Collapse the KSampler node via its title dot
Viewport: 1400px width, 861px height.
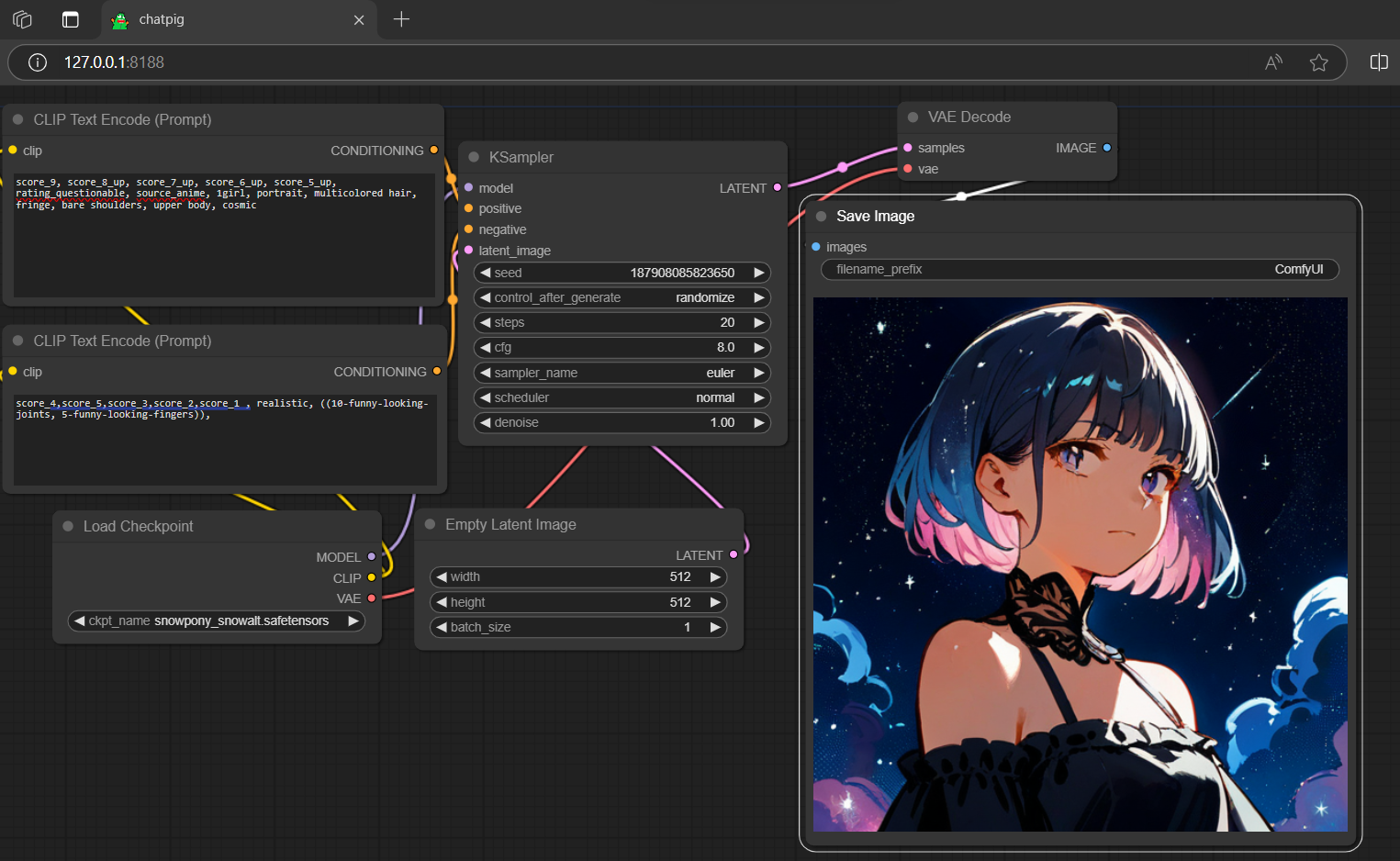click(x=474, y=157)
